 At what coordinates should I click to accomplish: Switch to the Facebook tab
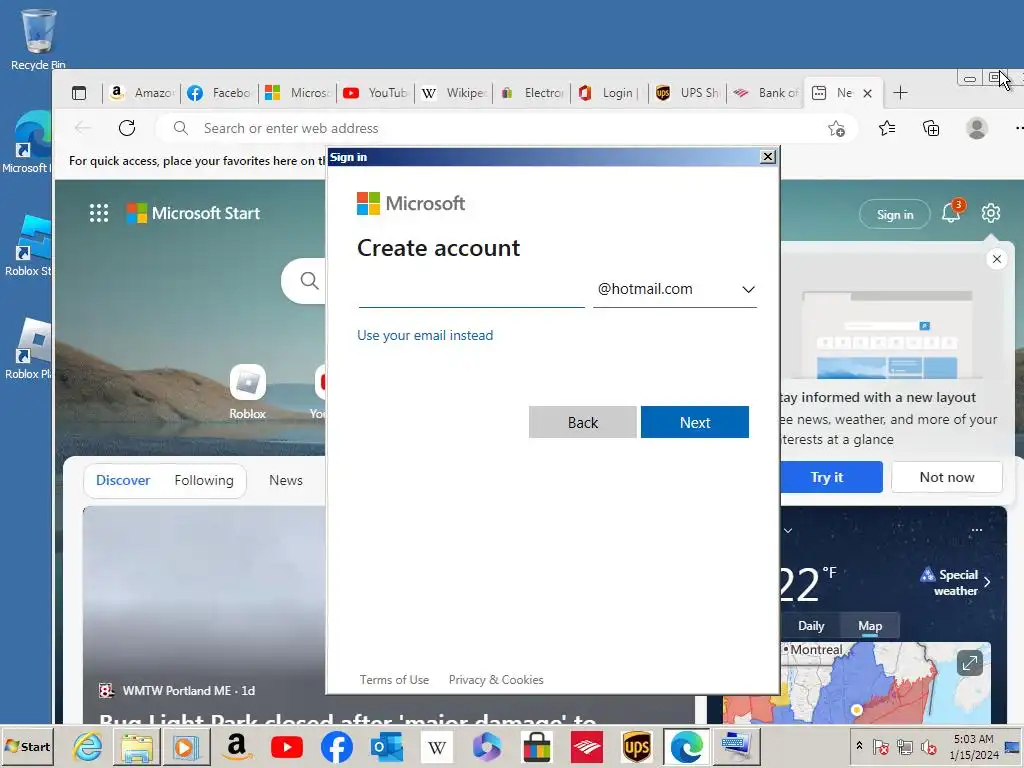point(219,93)
